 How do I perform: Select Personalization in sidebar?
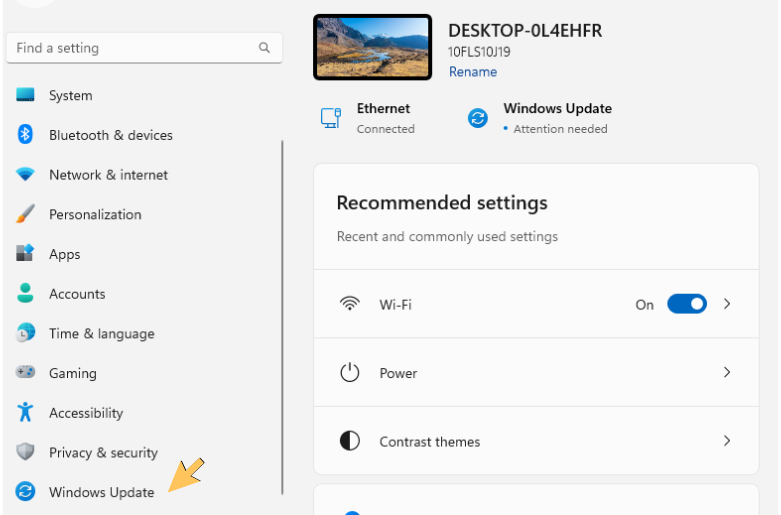click(x=95, y=215)
